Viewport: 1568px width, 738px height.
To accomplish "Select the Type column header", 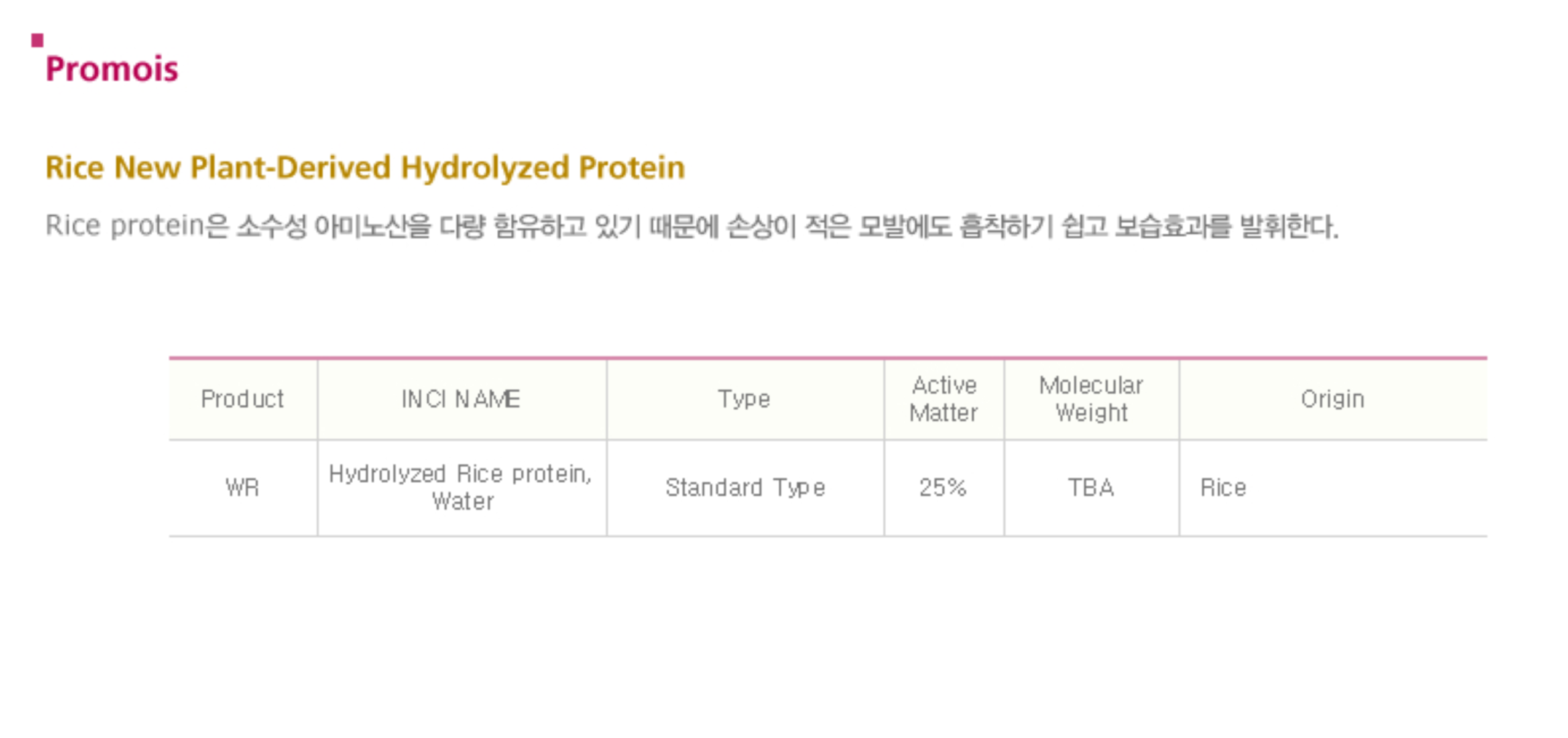I will (x=744, y=399).
